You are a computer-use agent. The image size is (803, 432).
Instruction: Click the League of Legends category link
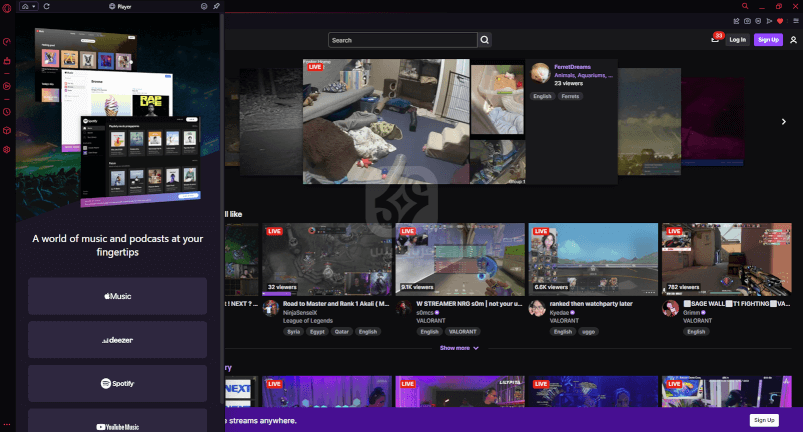coord(308,321)
